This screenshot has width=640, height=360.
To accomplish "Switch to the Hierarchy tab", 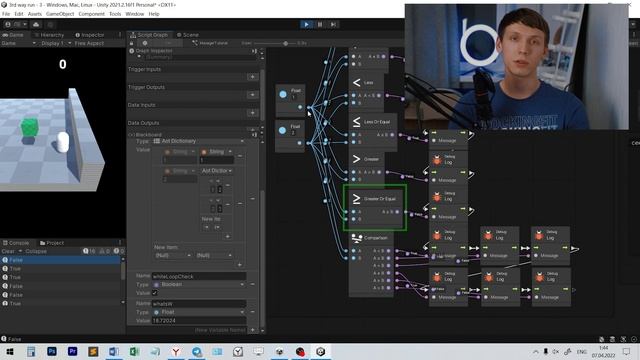I will click(x=49, y=35).
